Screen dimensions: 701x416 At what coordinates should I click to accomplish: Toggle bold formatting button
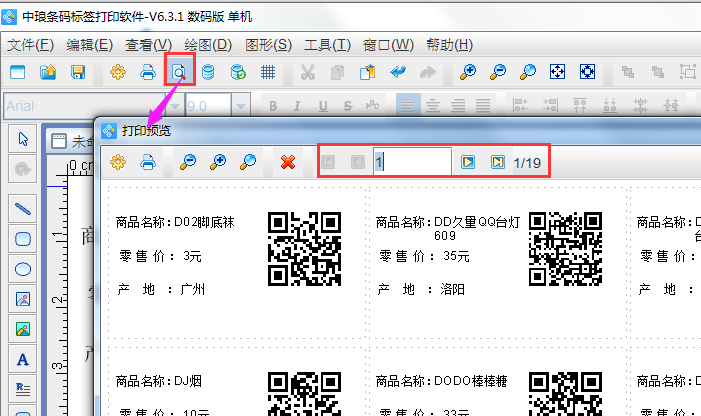click(x=271, y=106)
